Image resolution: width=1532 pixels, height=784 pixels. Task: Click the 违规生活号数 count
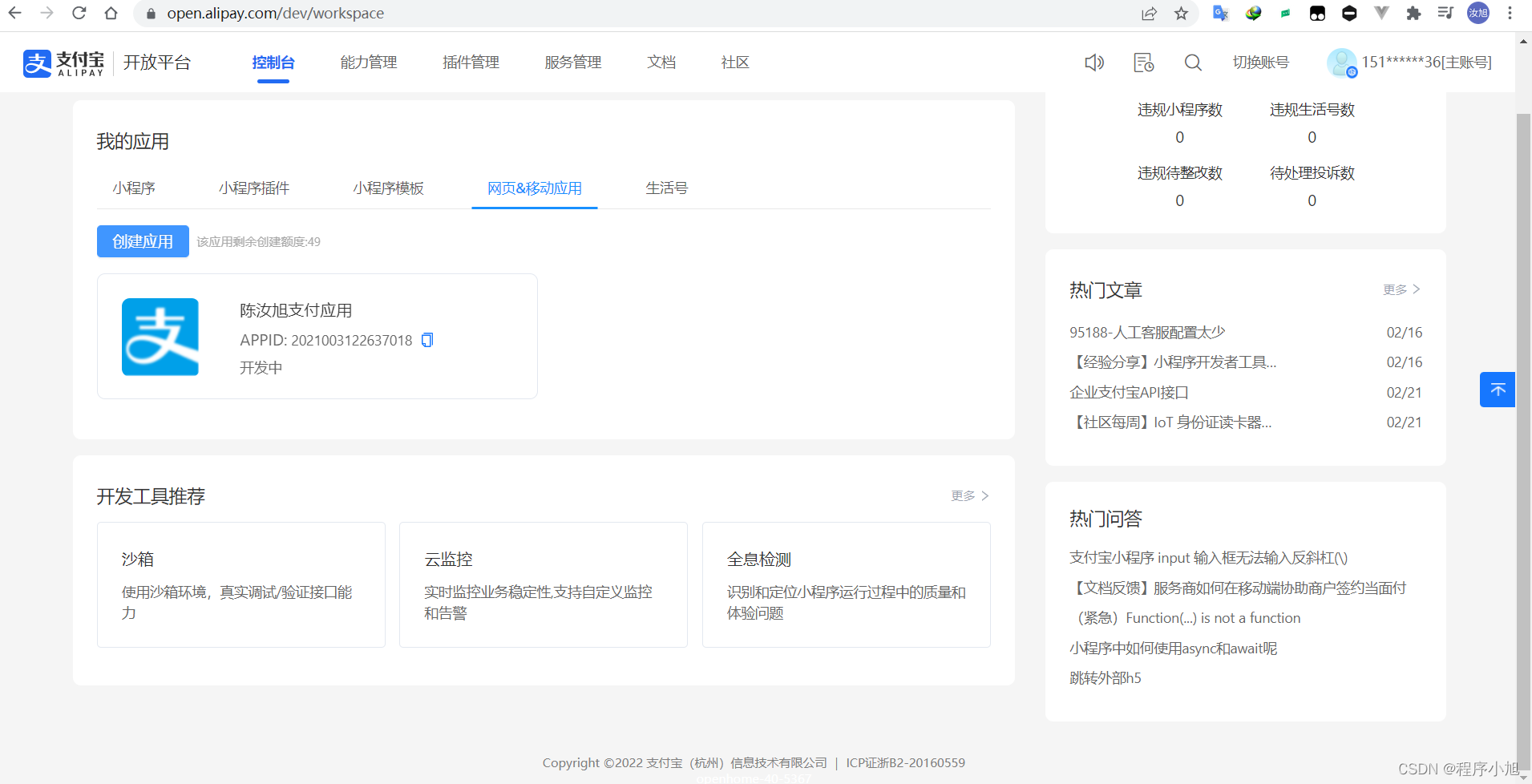[1312, 137]
